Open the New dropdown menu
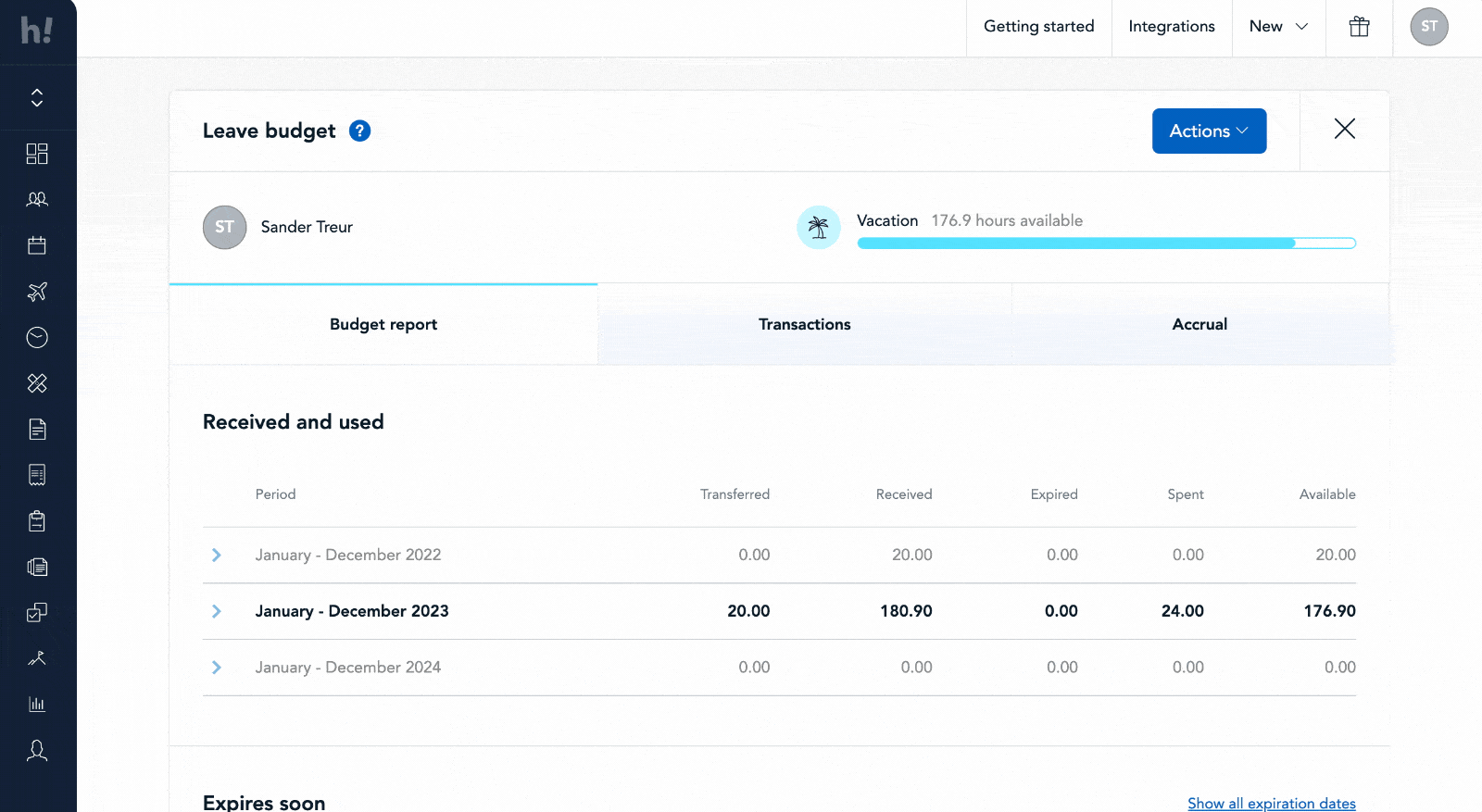 tap(1278, 27)
